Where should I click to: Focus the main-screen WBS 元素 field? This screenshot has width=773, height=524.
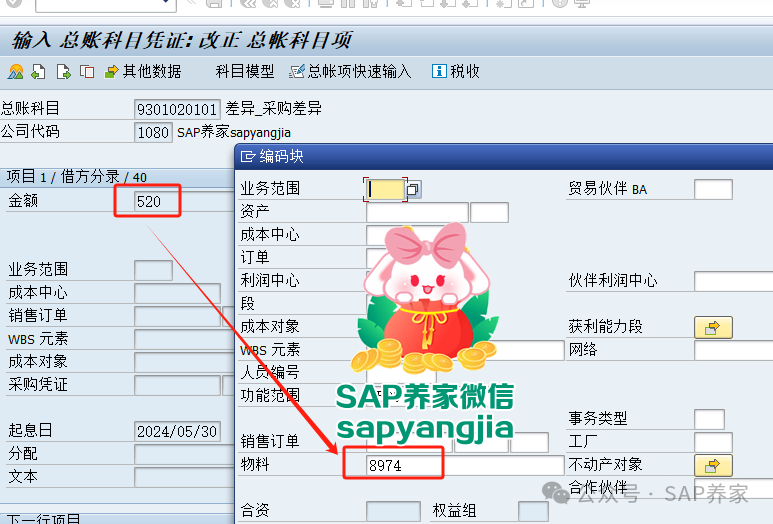[184, 339]
